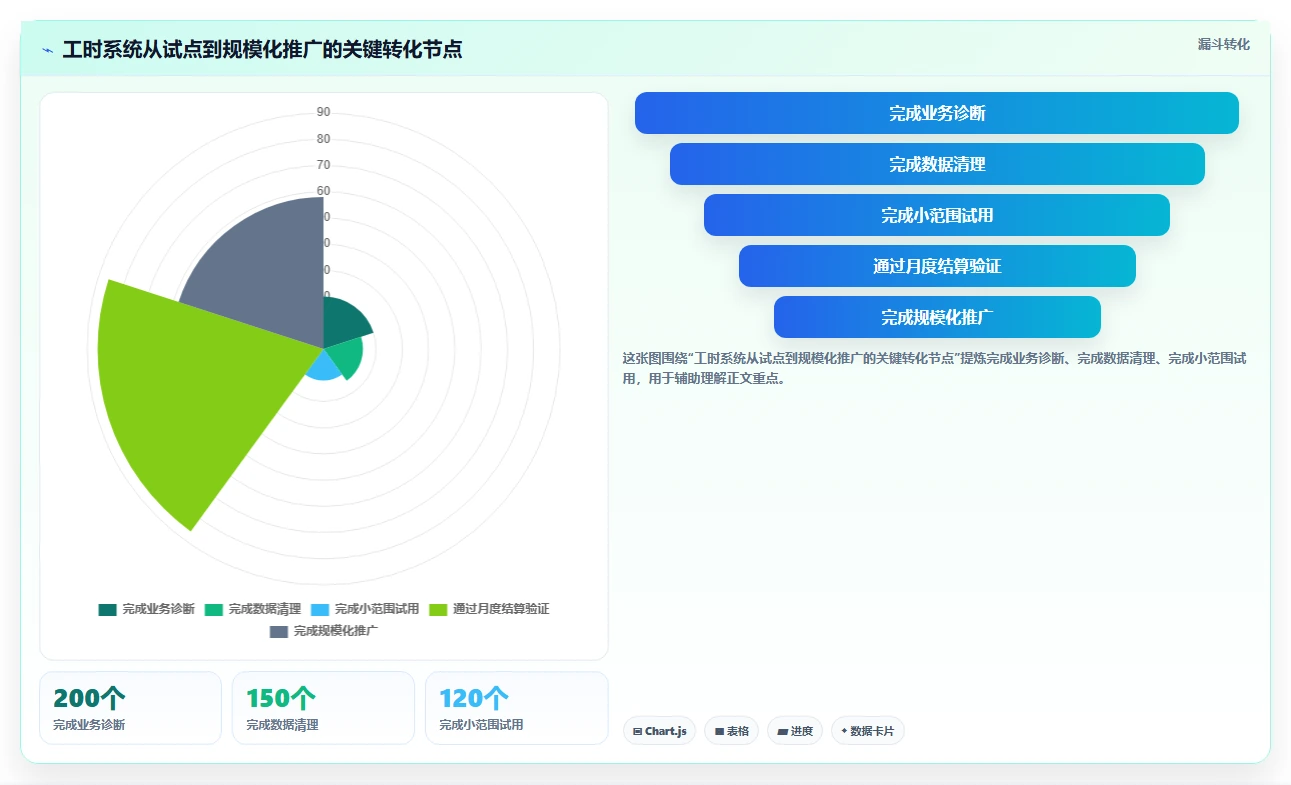Select the 通过月度结算验证 funnel bar
The height and width of the screenshot is (785, 1291).
937,266
